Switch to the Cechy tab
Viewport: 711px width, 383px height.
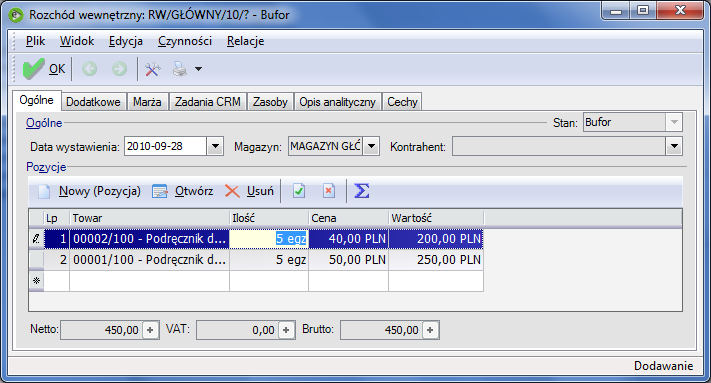pyautogui.click(x=402, y=102)
